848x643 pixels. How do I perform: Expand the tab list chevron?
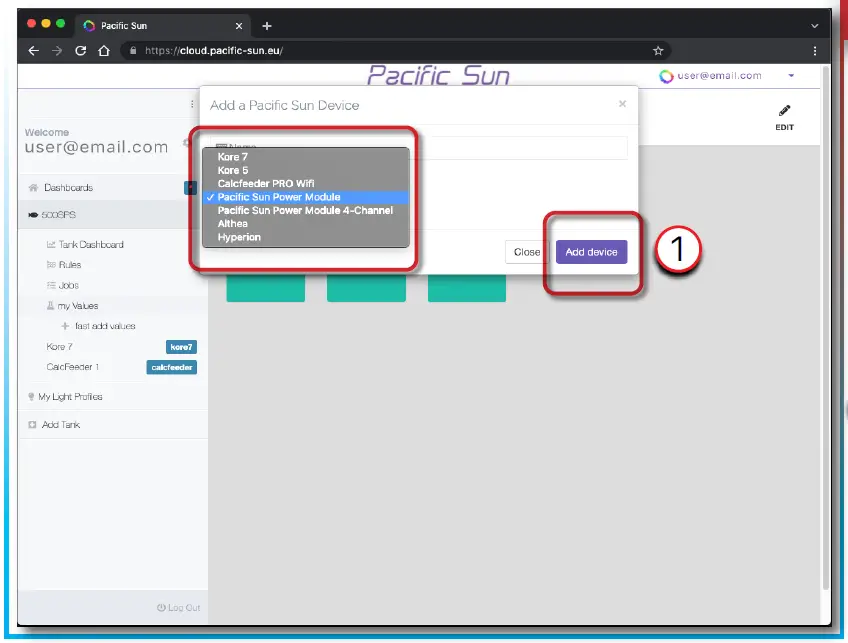pyautogui.click(x=814, y=25)
